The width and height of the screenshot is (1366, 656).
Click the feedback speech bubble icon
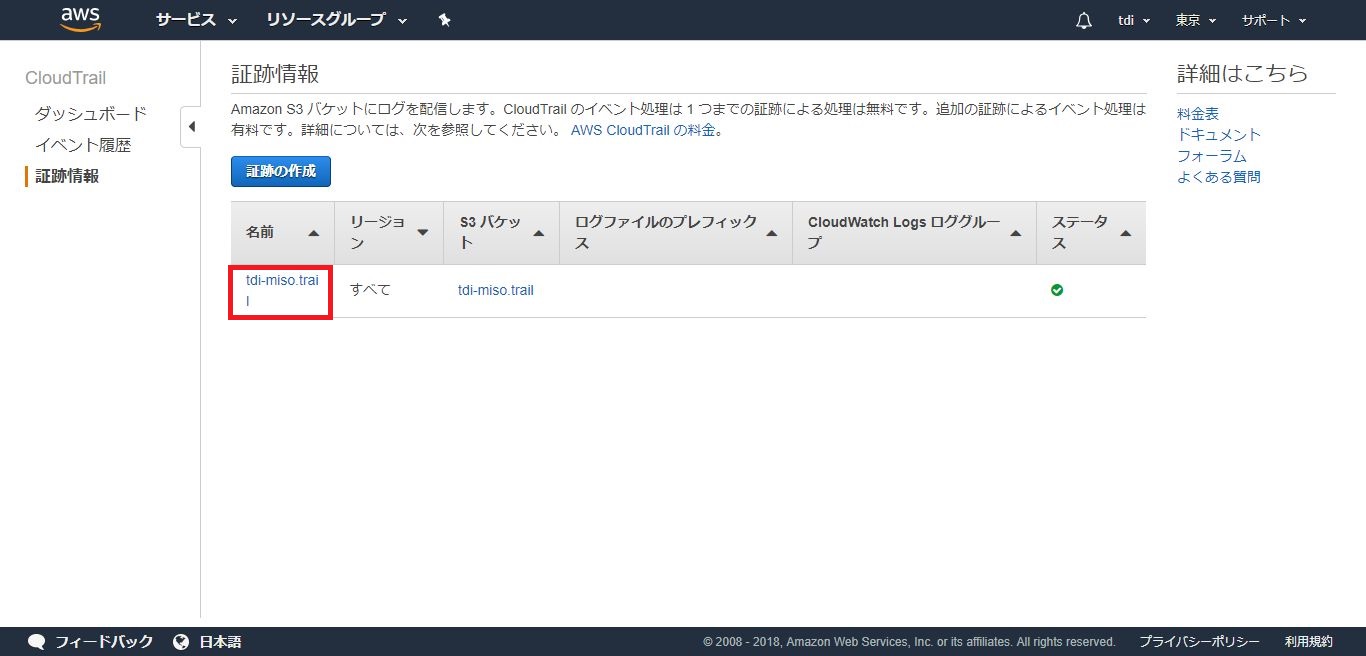click(x=37, y=641)
